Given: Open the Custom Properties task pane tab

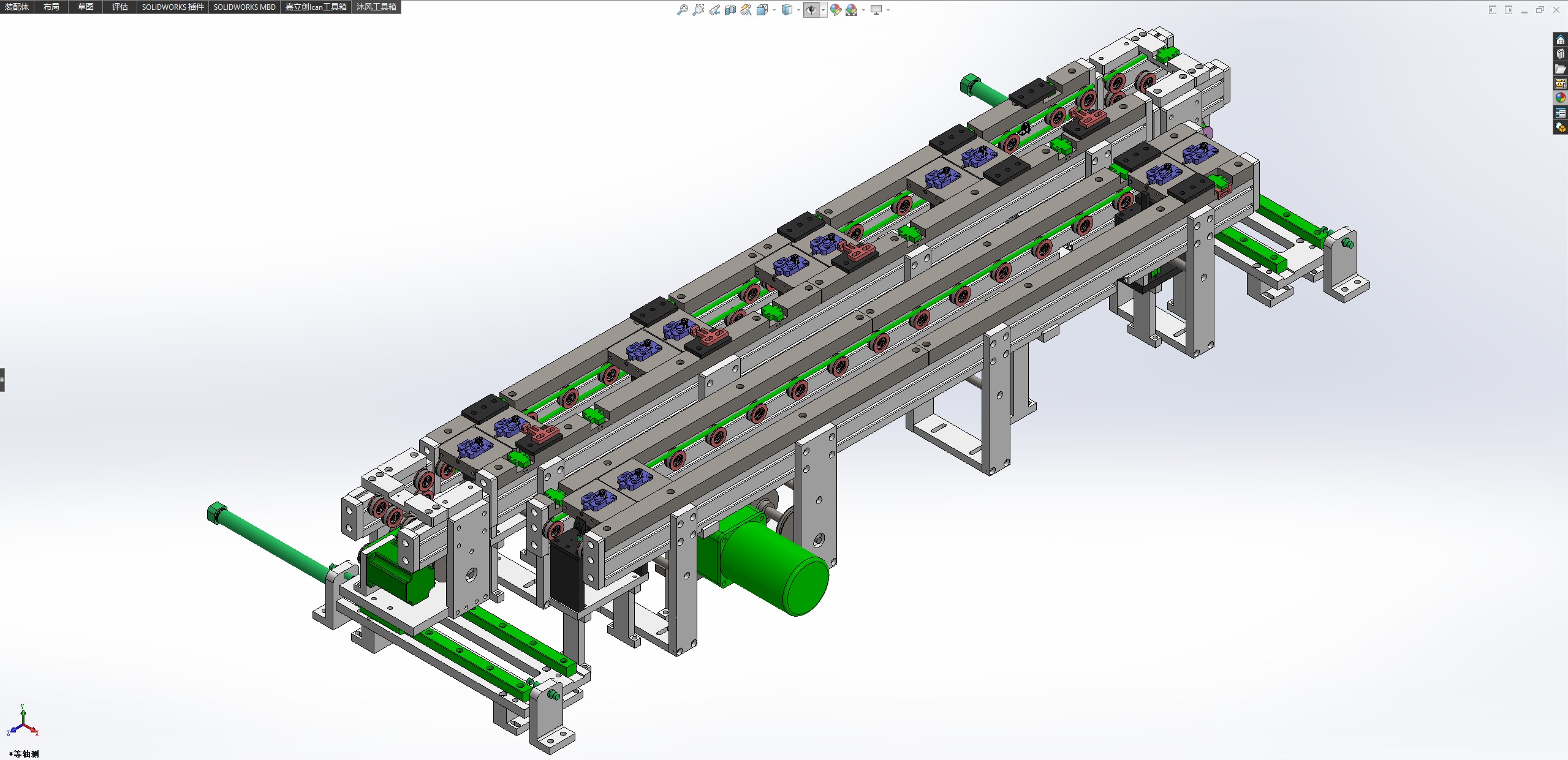Looking at the screenshot, I should point(1560,113).
